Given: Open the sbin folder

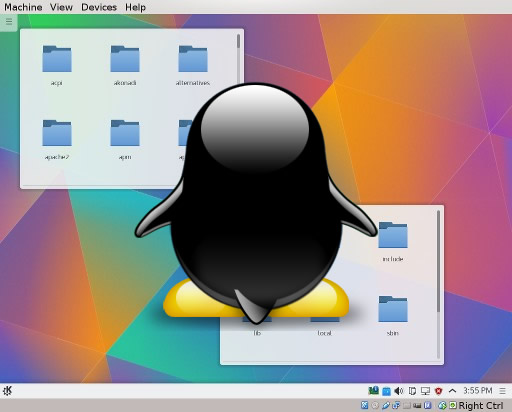Looking at the screenshot, I should point(393,316).
